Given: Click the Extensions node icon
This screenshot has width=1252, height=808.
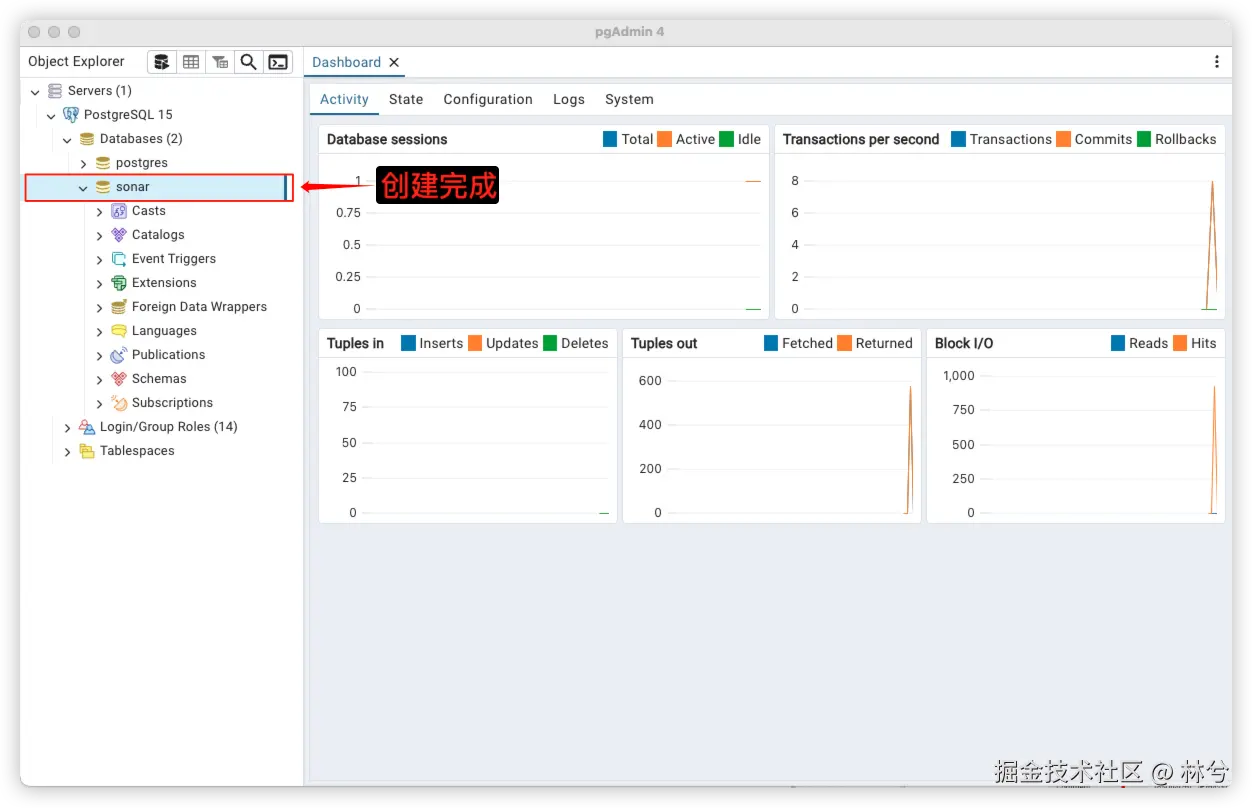Looking at the screenshot, I should 119,283.
